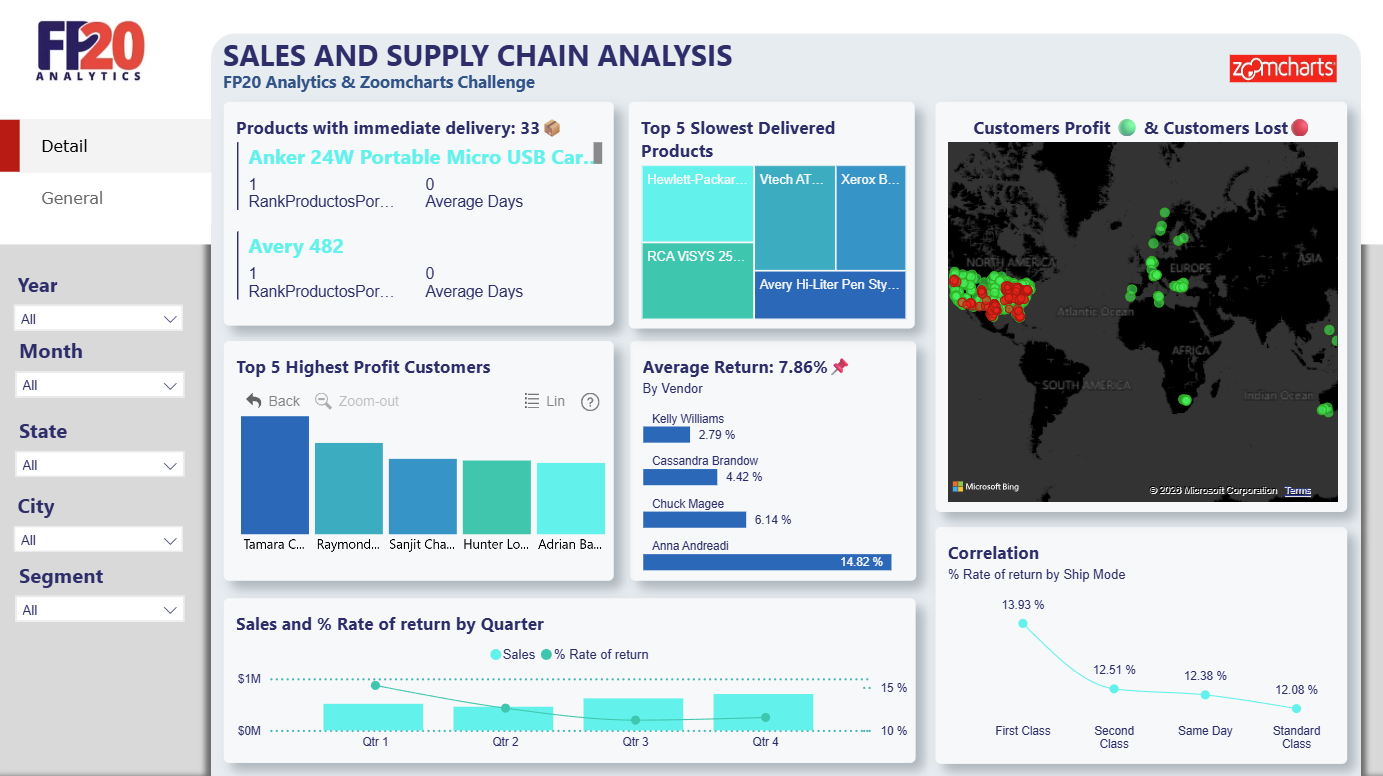Click the products list scrollbar handle
Screen dimensions: 1383x776
tap(598, 152)
